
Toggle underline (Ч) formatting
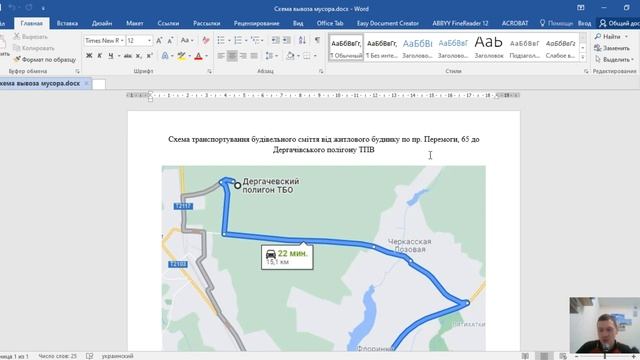coord(111,56)
